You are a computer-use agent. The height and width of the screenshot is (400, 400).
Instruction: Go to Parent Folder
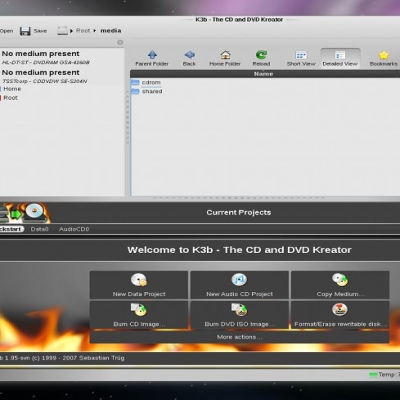[x=152, y=58]
